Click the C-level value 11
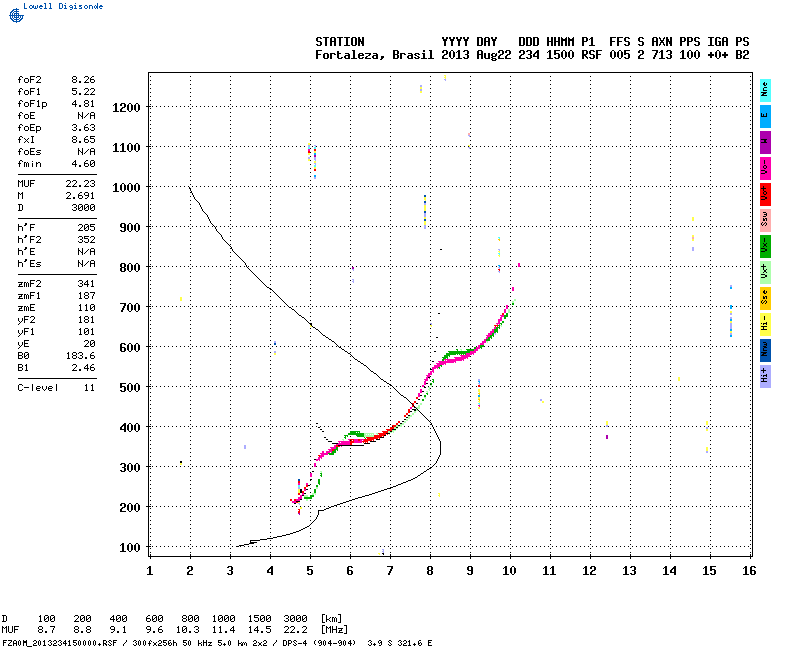Image resolution: width=800 pixels, height=650 pixels. pos(89,387)
